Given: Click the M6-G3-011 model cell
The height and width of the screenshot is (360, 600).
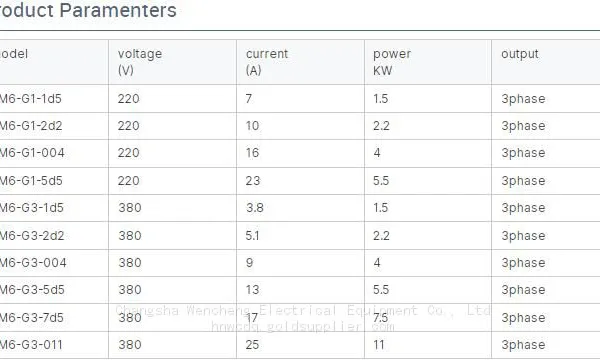Looking at the screenshot, I should 54,345.
